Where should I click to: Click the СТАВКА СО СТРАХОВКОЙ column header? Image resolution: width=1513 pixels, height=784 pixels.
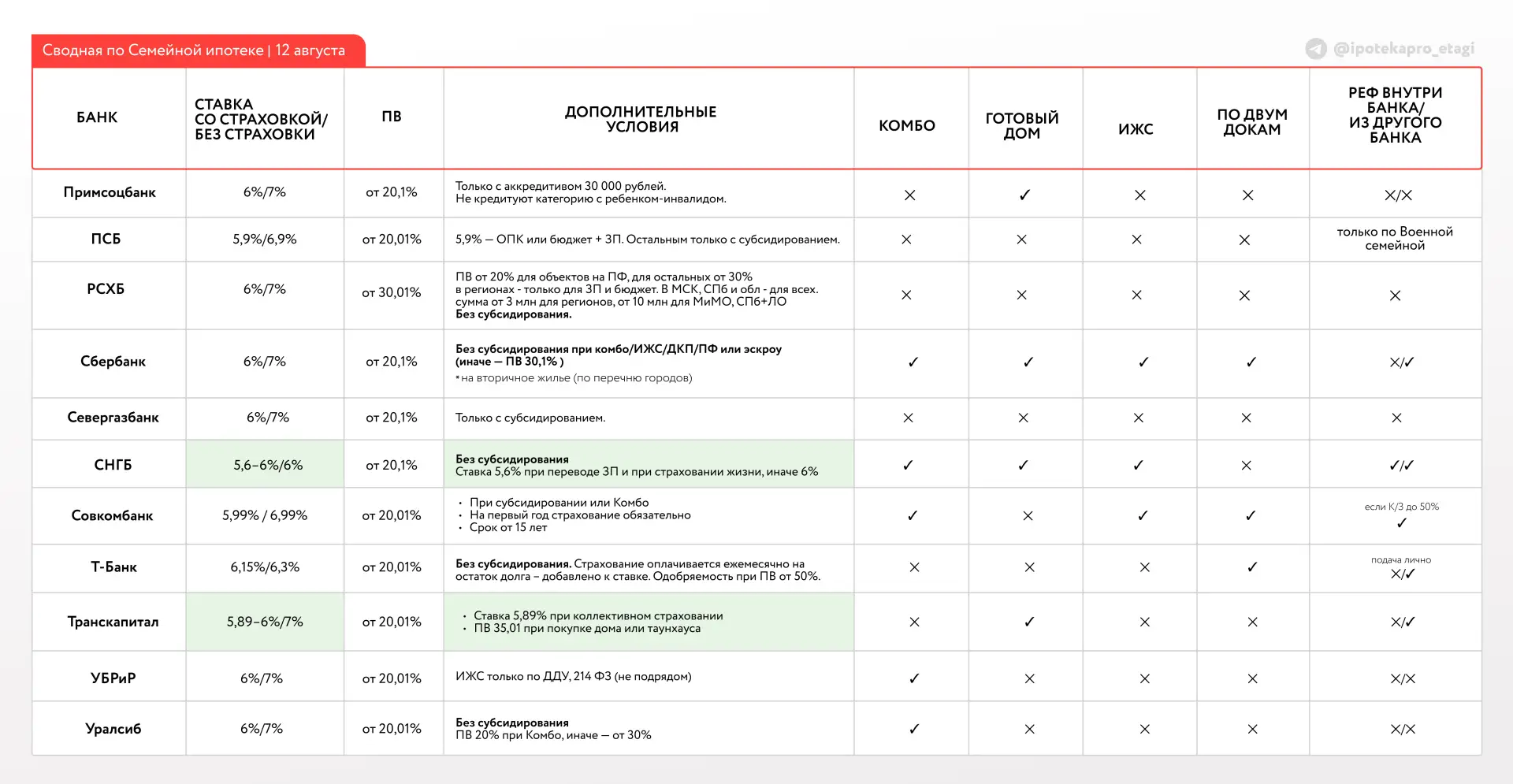[x=261, y=119]
